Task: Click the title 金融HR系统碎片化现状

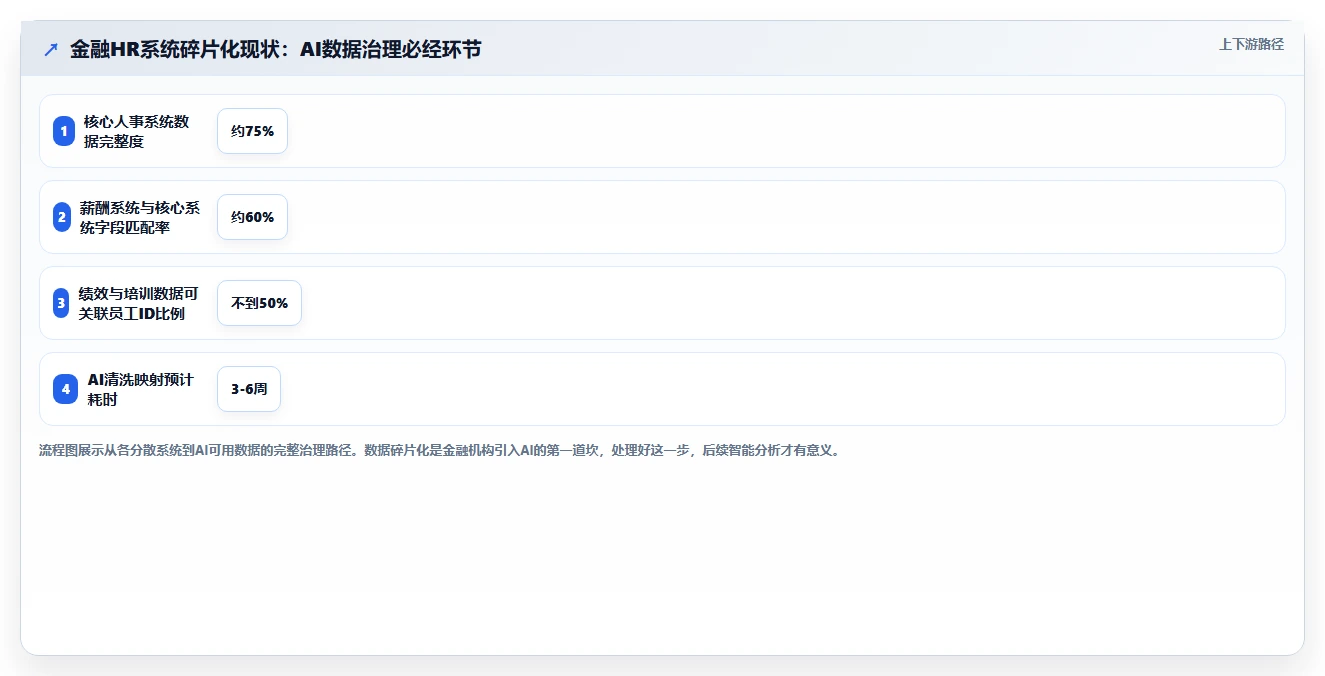Action: coord(275,49)
